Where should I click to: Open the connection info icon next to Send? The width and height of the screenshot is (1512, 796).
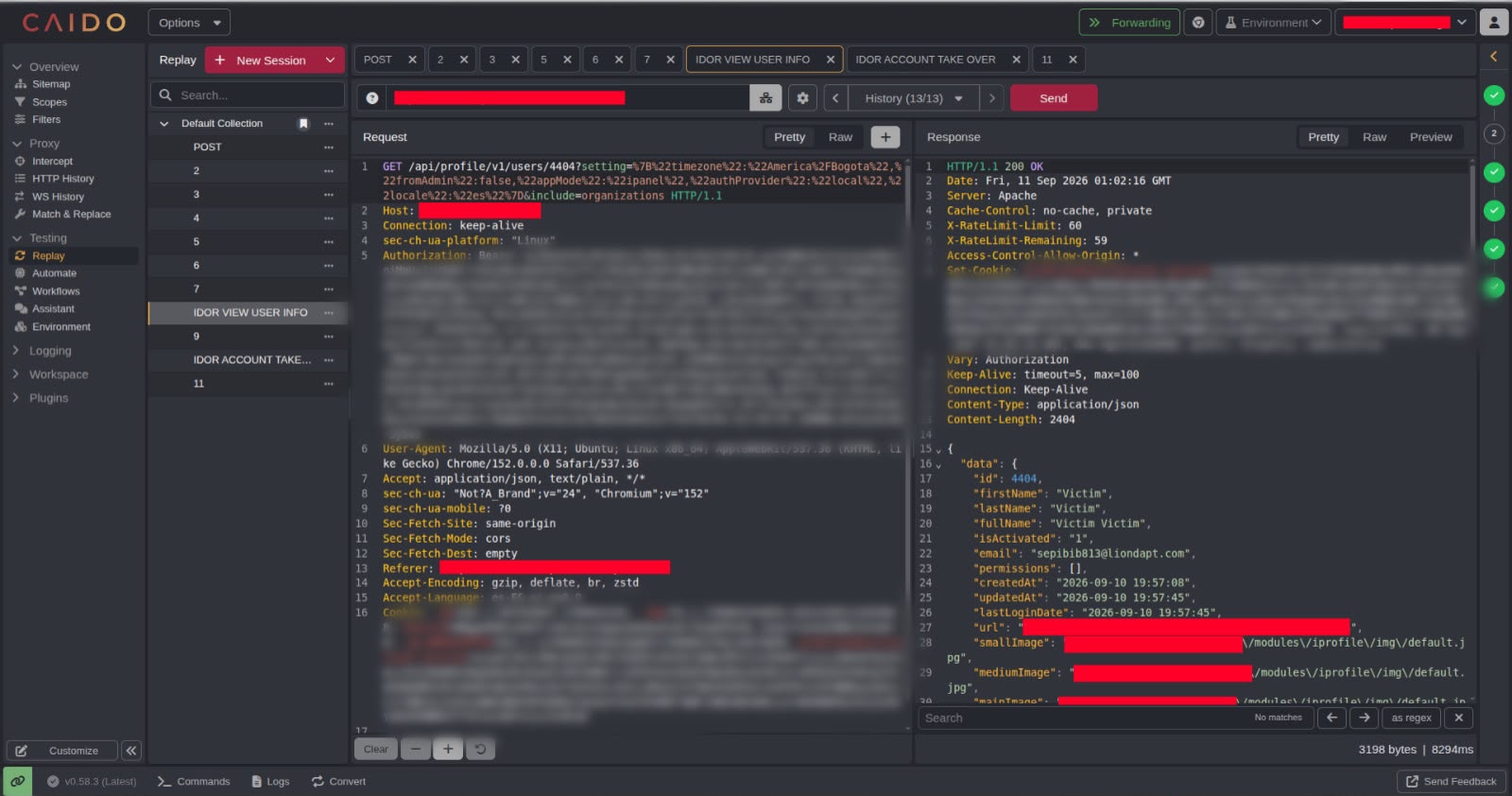click(765, 98)
